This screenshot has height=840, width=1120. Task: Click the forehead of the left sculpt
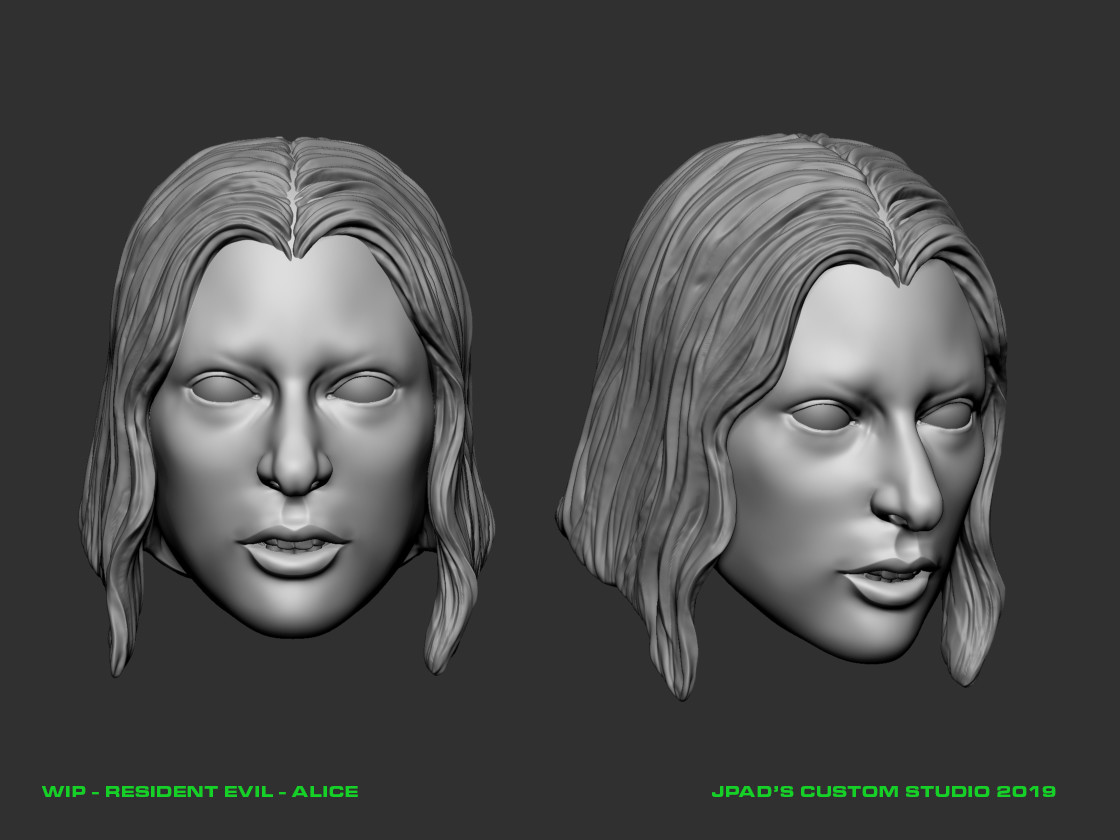coord(290,300)
